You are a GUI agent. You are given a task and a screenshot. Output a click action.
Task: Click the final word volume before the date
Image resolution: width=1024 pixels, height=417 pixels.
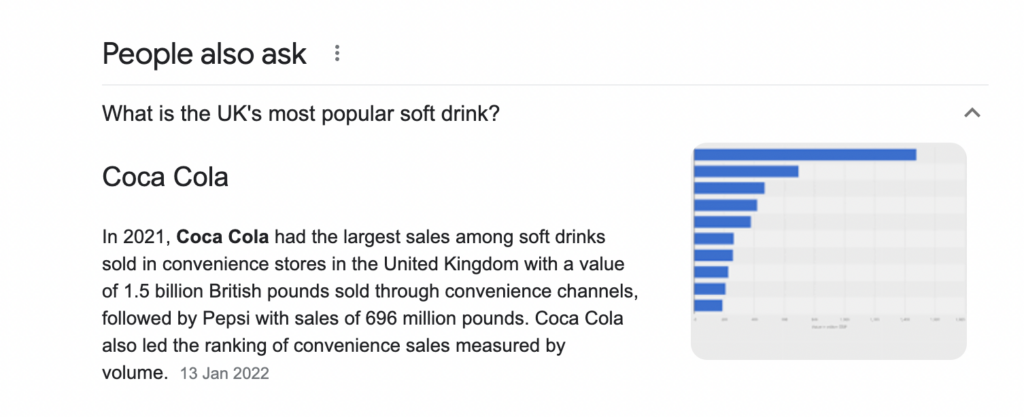(x=135, y=374)
